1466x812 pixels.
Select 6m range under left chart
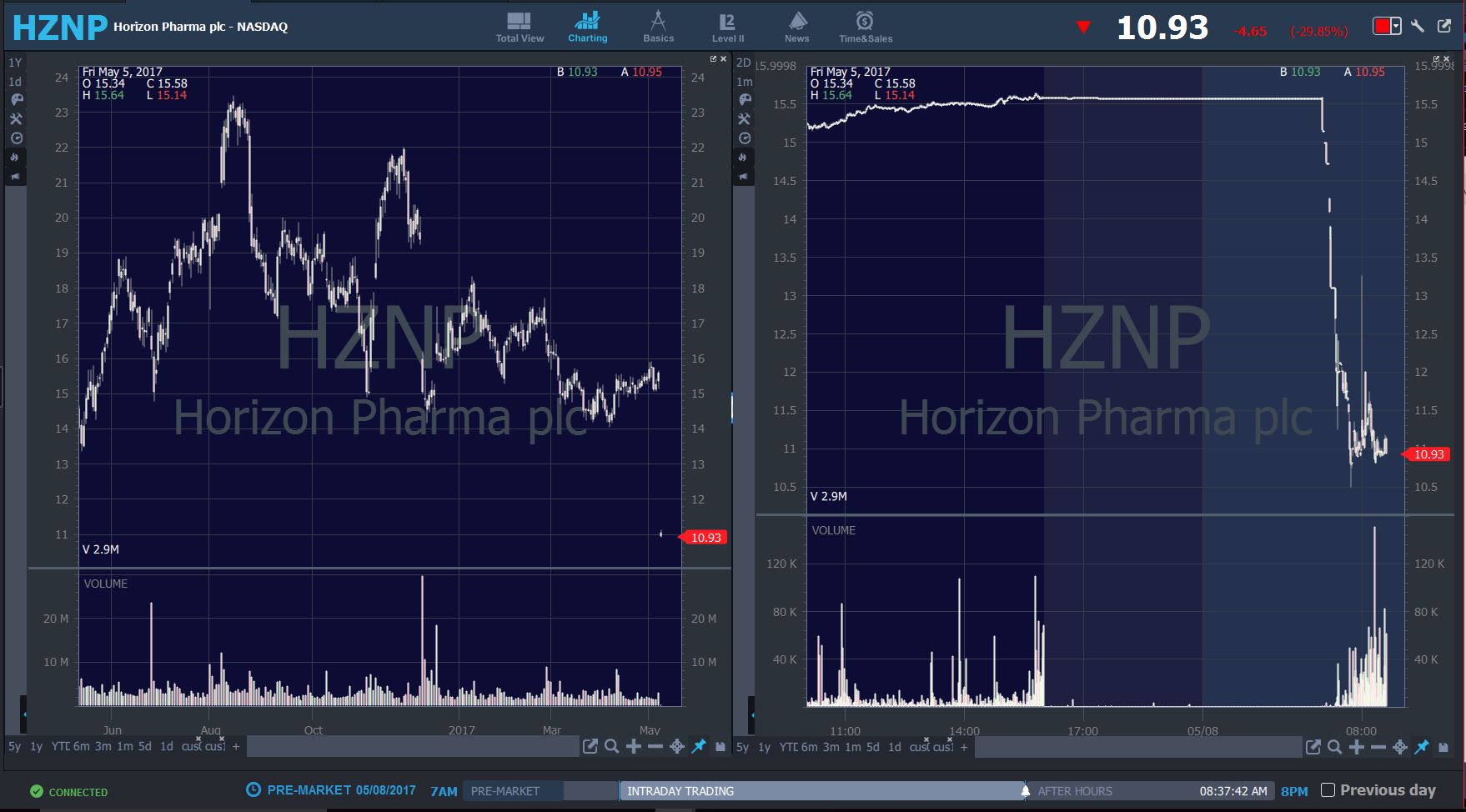[x=81, y=746]
